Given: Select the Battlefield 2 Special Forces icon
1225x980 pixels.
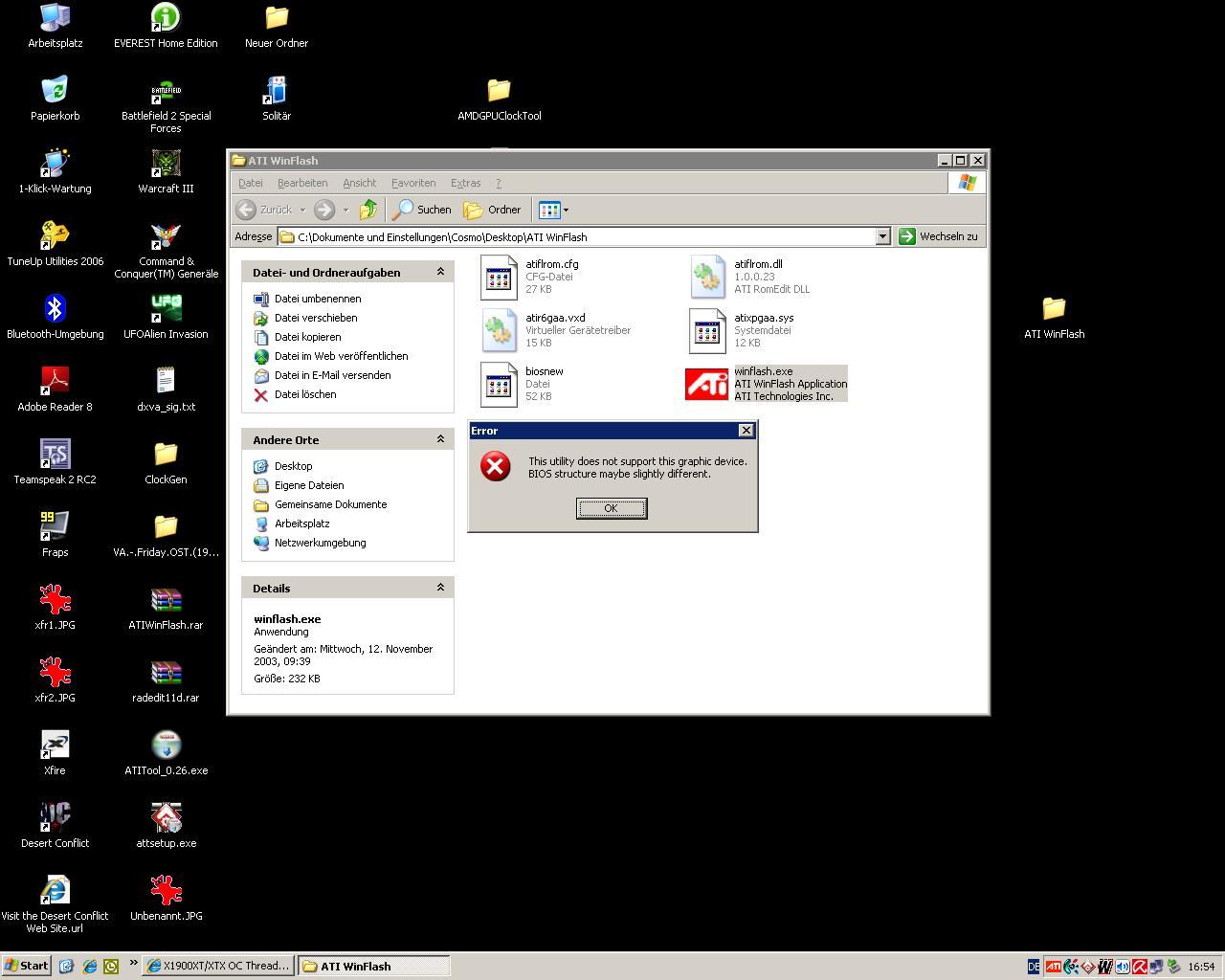Looking at the screenshot, I should pyautogui.click(x=166, y=93).
